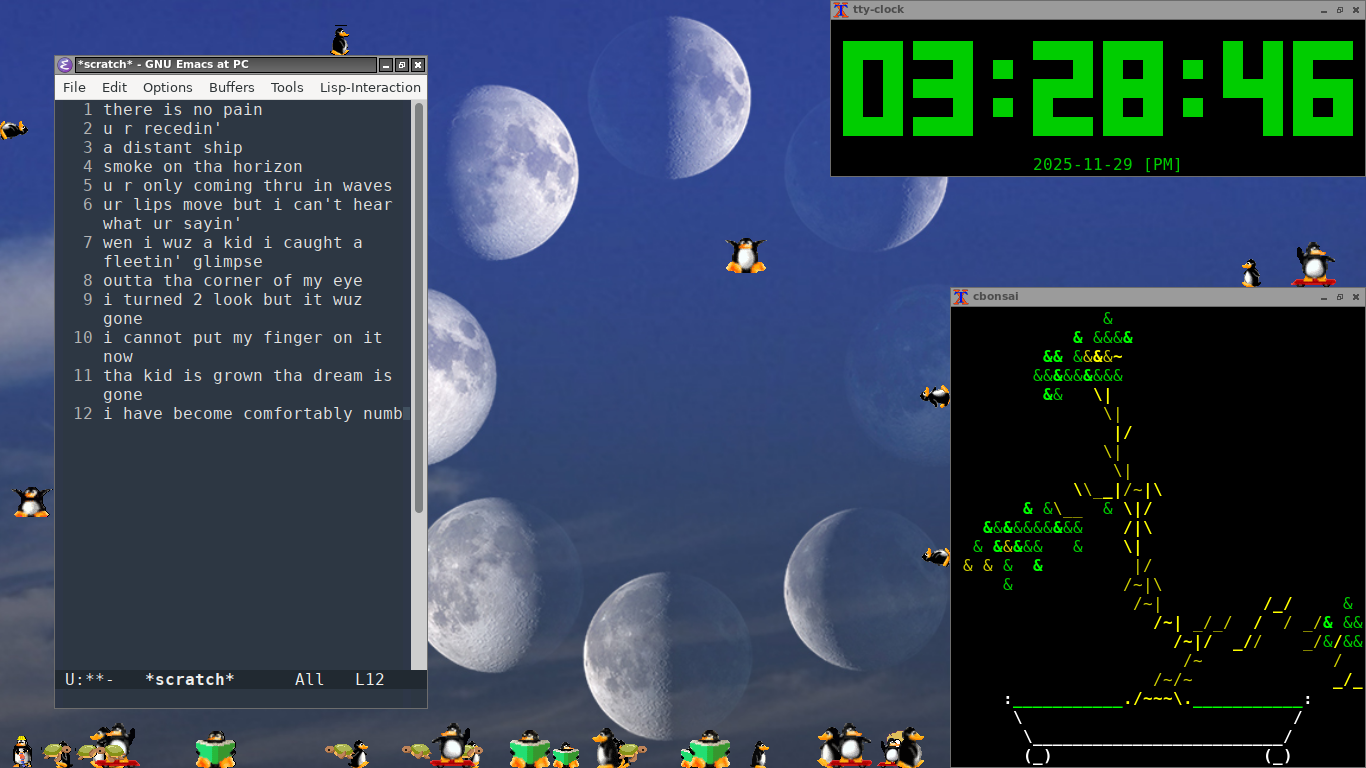Screen dimensions: 1366x768
Task: Click line number 4 in Emacs
Action: (88, 167)
